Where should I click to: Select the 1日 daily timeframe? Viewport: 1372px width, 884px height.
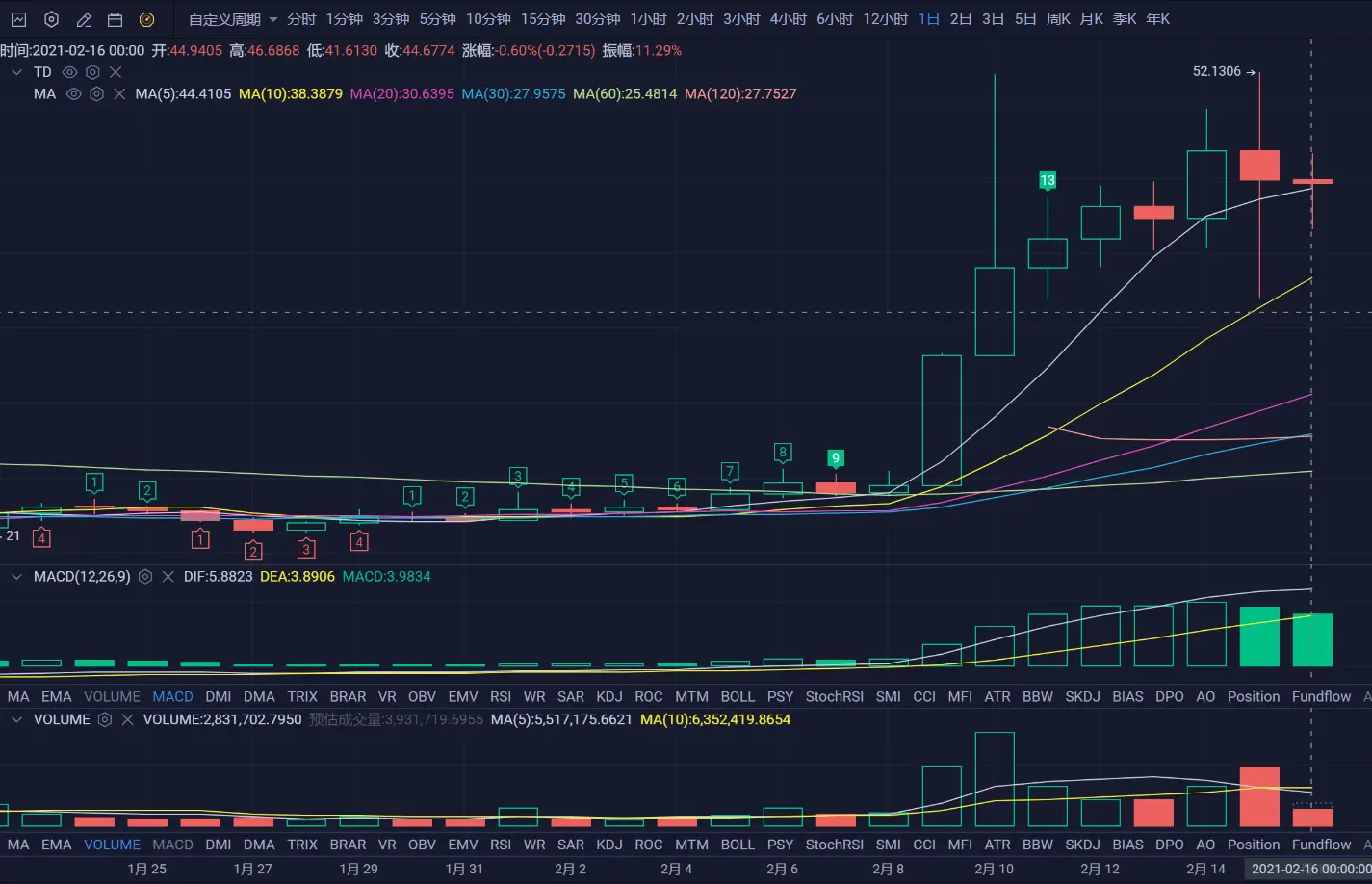(x=929, y=19)
